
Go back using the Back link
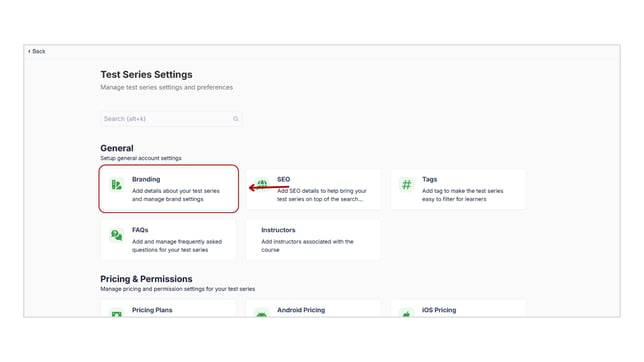pyautogui.click(x=37, y=51)
